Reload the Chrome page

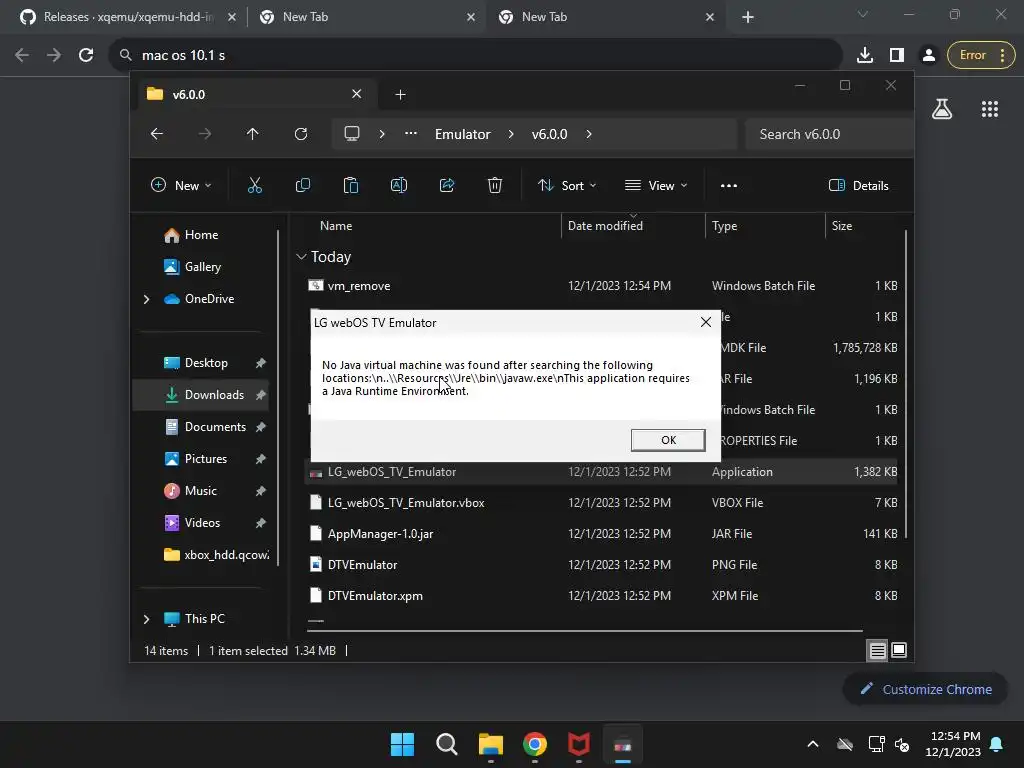pos(86,55)
